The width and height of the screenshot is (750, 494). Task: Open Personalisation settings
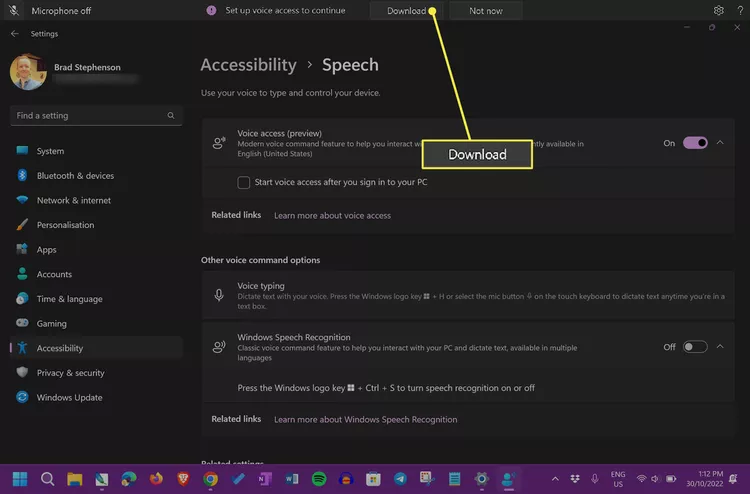click(x=96, y=225)
